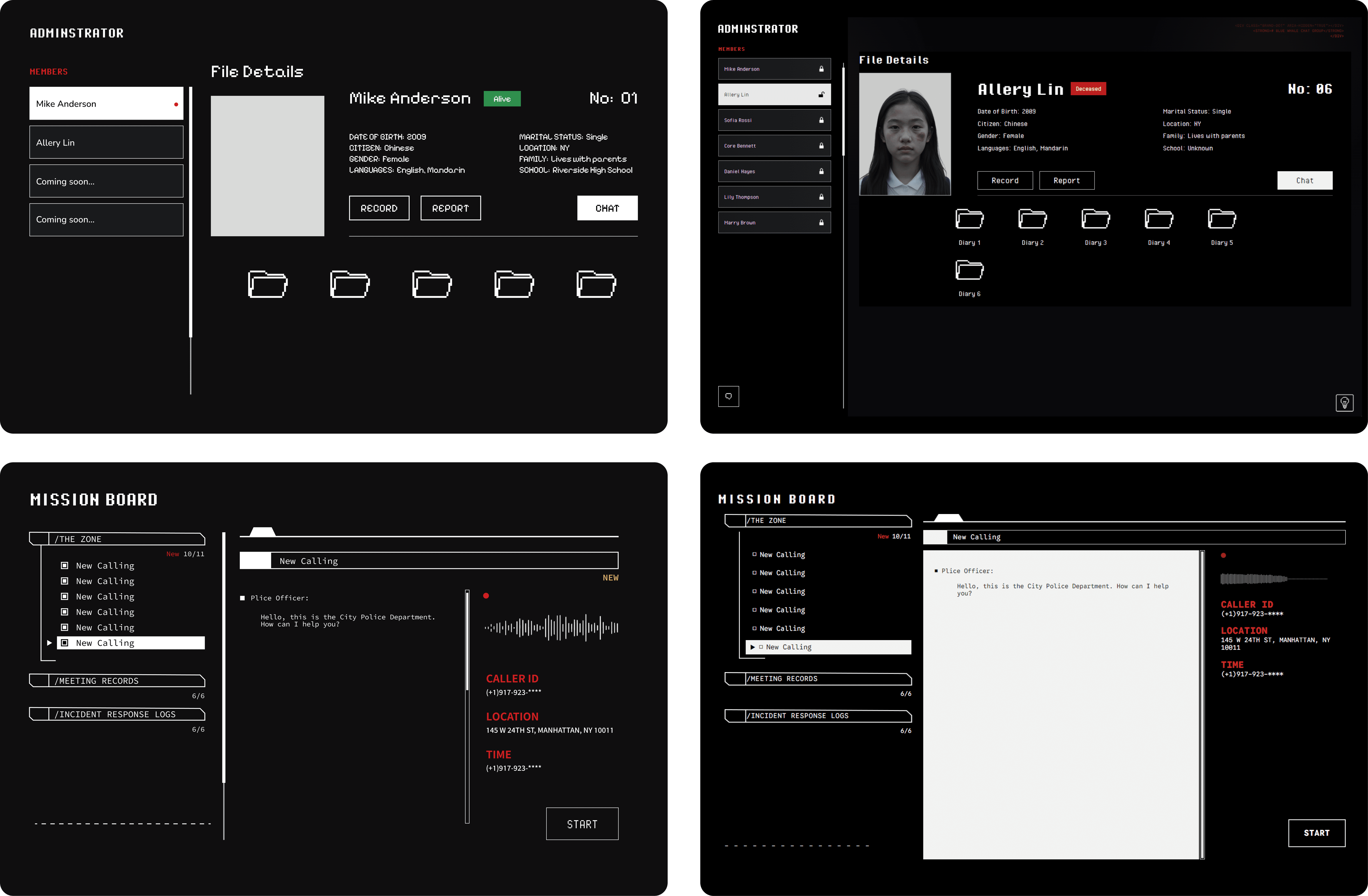
Task: Click the CALLER ID heading in the right Mission Board
Action: pyautogui.click(x=1247, y=605)
